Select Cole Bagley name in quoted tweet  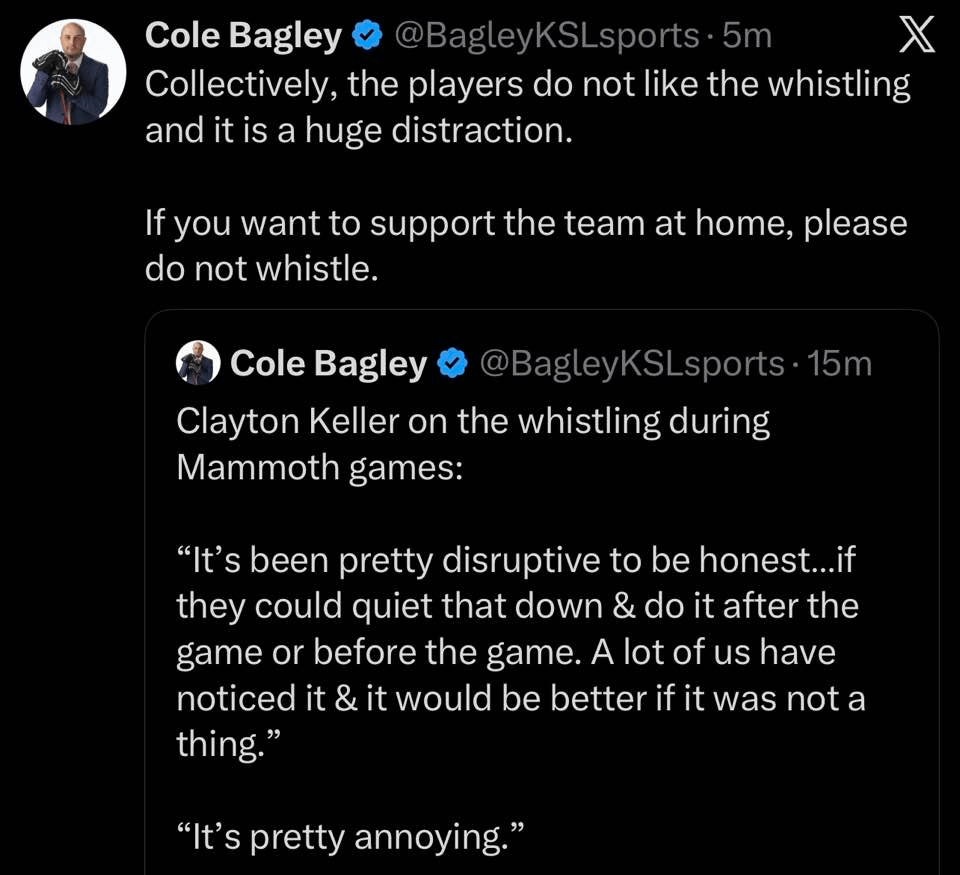coord(328,364)
